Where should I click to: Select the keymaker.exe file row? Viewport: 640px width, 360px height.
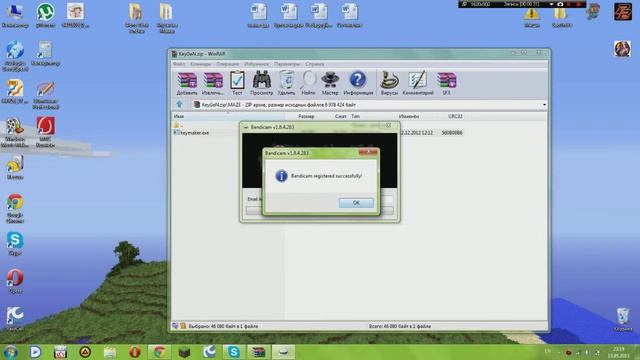[318, 133]
